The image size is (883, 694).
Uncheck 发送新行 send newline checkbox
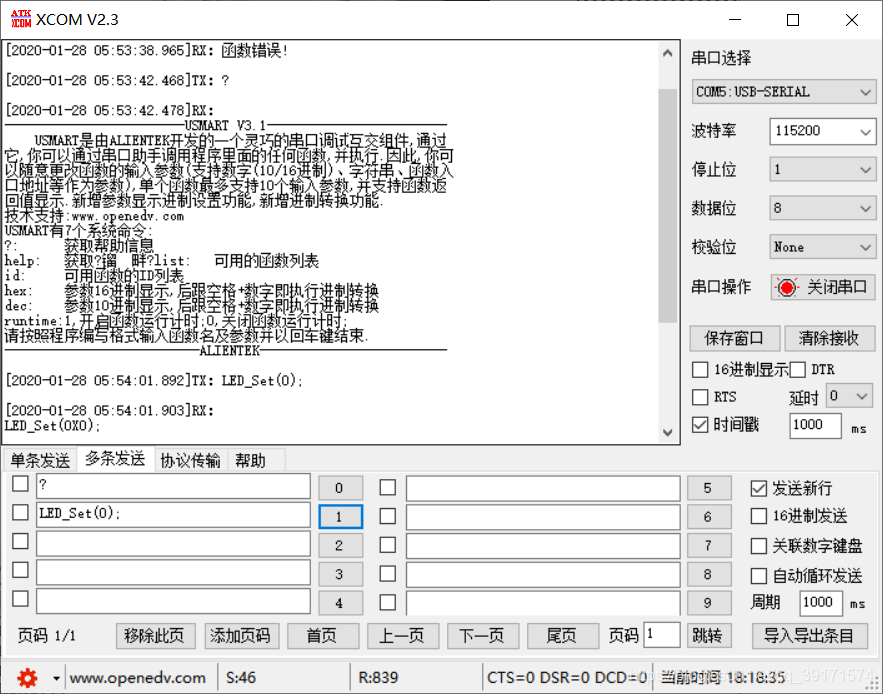pyautogui.click(x=759, y=488)
